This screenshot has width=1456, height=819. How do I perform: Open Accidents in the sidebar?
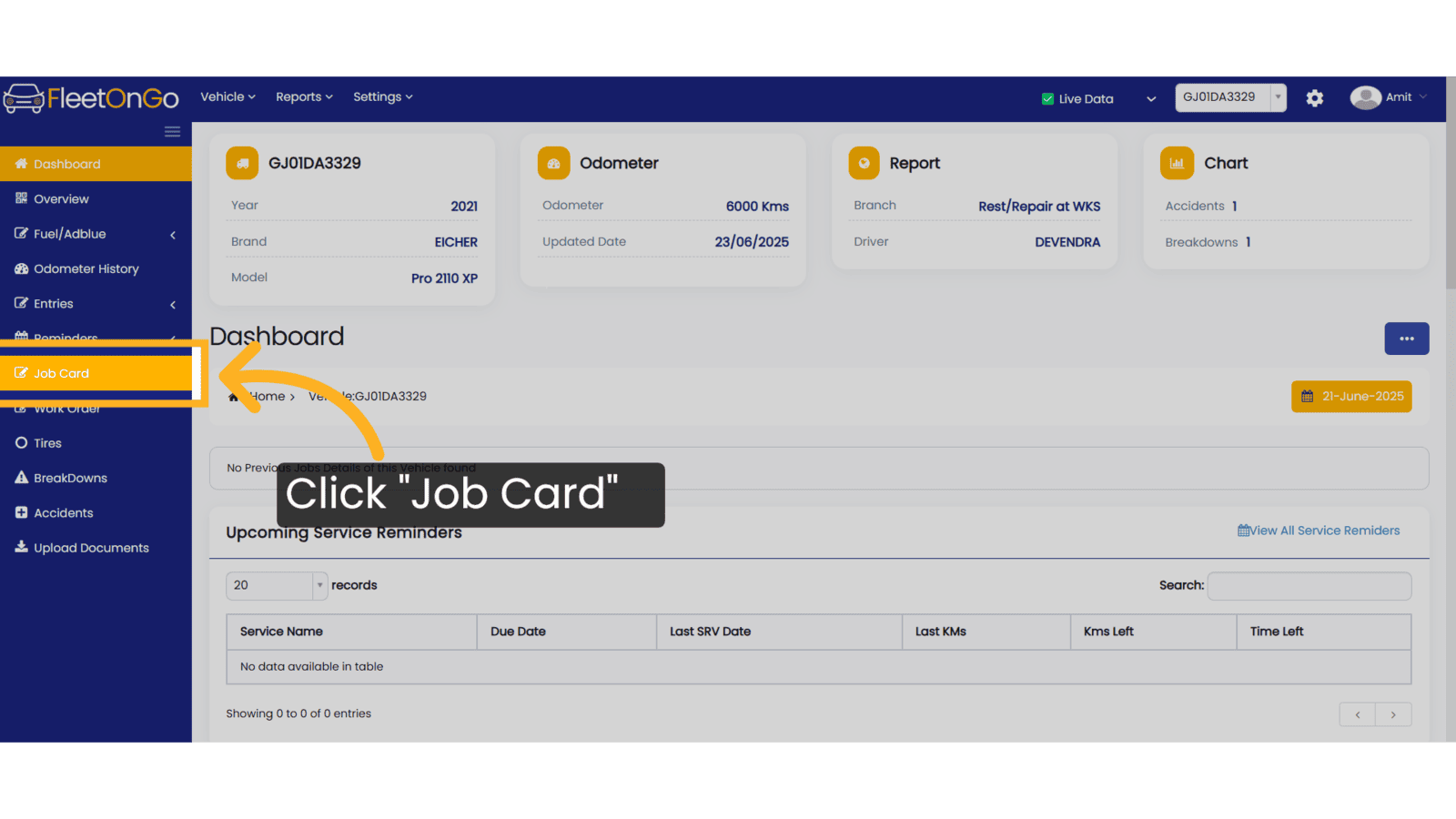[x=96, y=512]
